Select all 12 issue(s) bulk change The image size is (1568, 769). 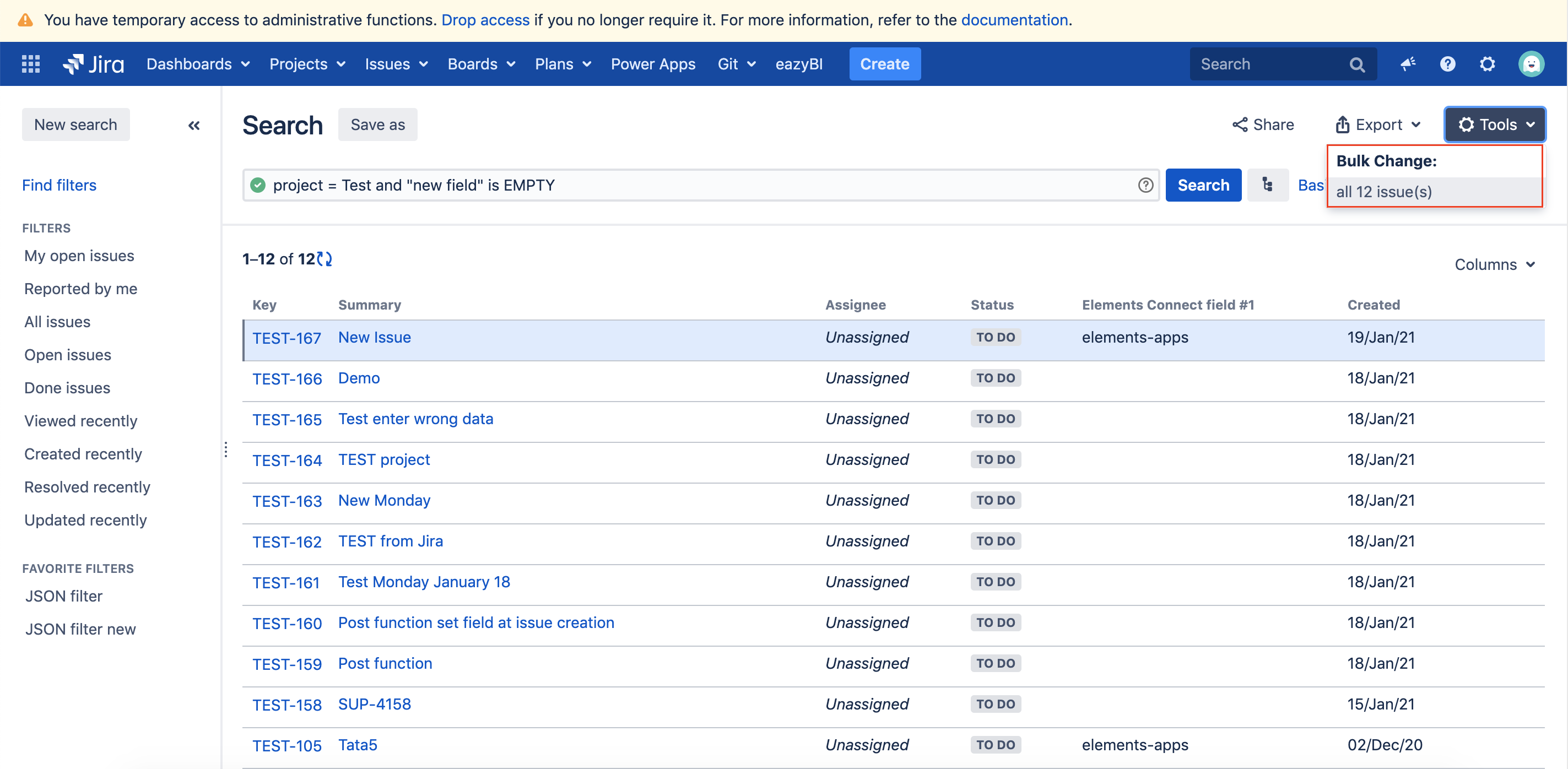(1383, 192)
